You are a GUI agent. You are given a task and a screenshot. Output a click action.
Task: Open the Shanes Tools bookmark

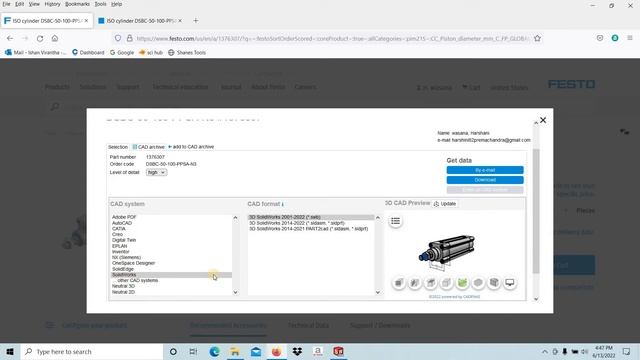(x=187, y=53)
